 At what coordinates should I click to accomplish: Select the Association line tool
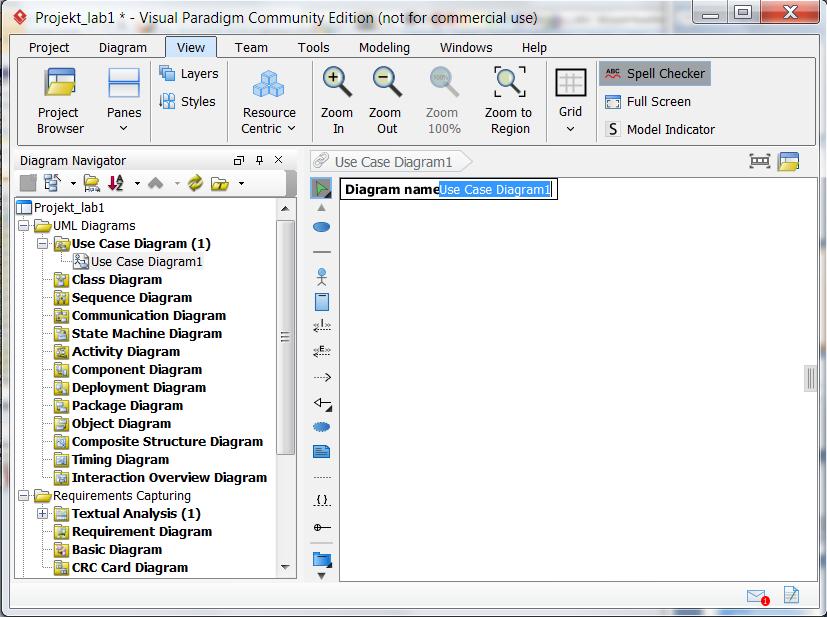tap(321, 252)
